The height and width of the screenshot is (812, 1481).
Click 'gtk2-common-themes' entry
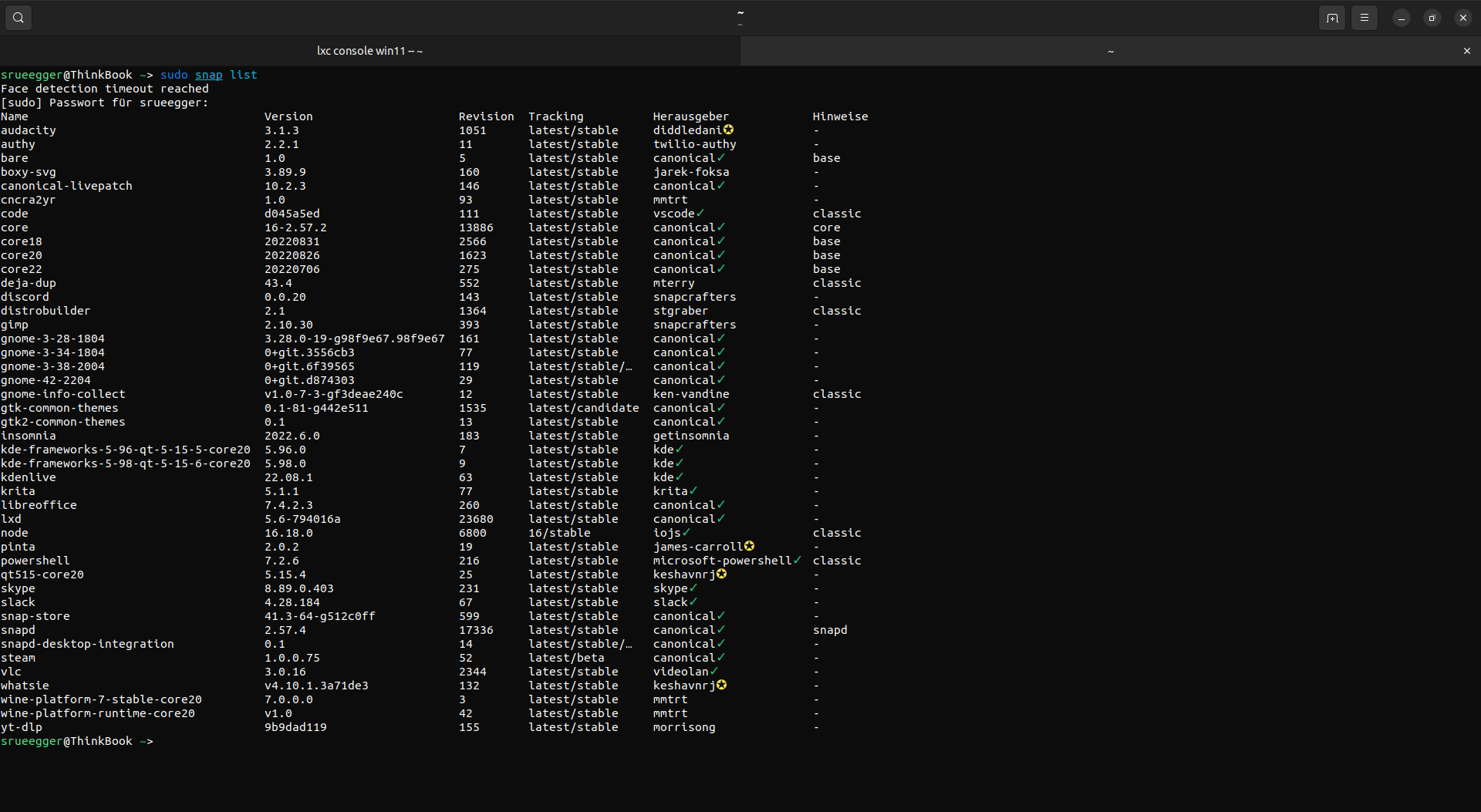click(x=63, y=422)
